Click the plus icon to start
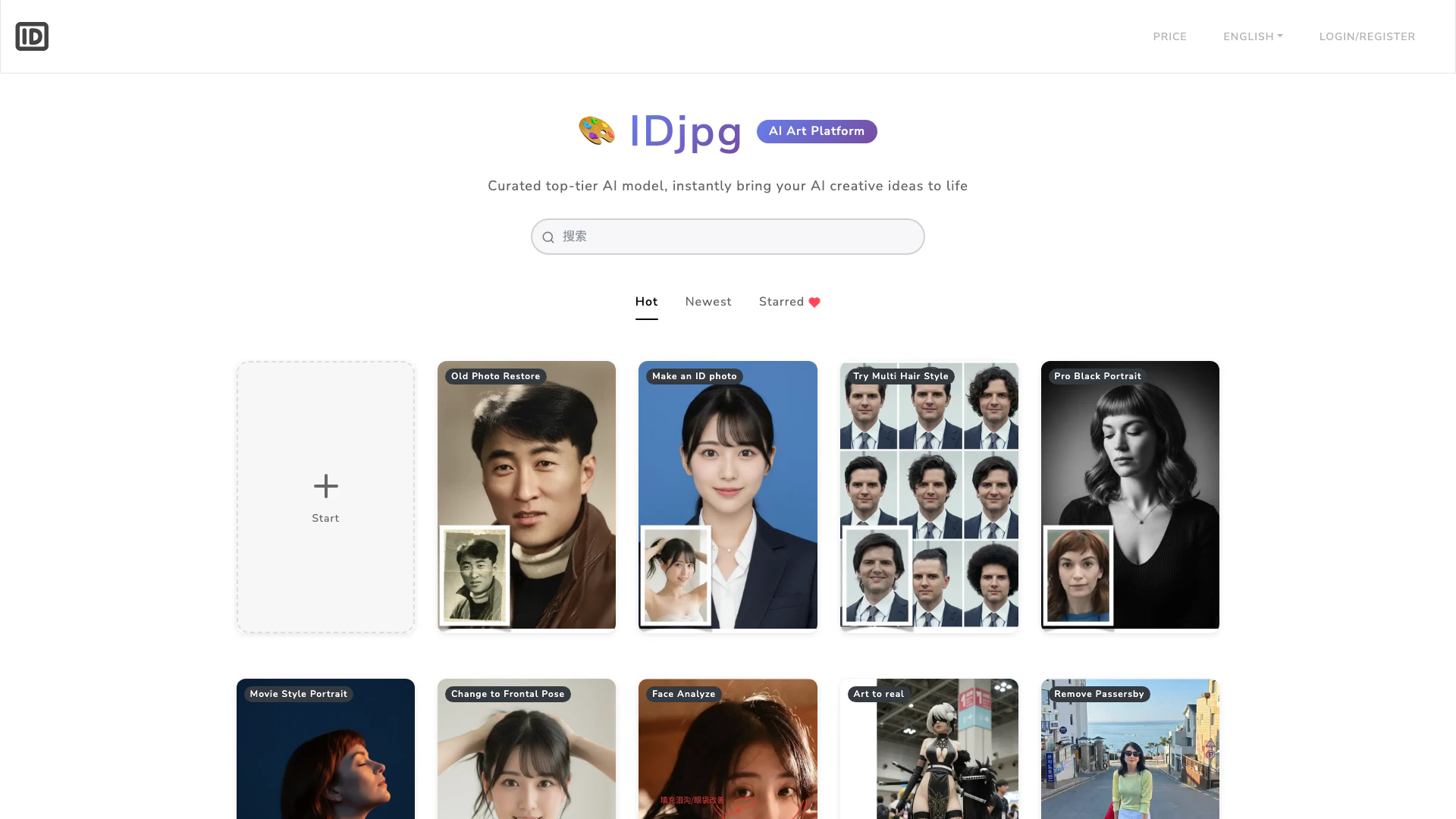This screenshot has width=1456, height=819. point(325,486)
